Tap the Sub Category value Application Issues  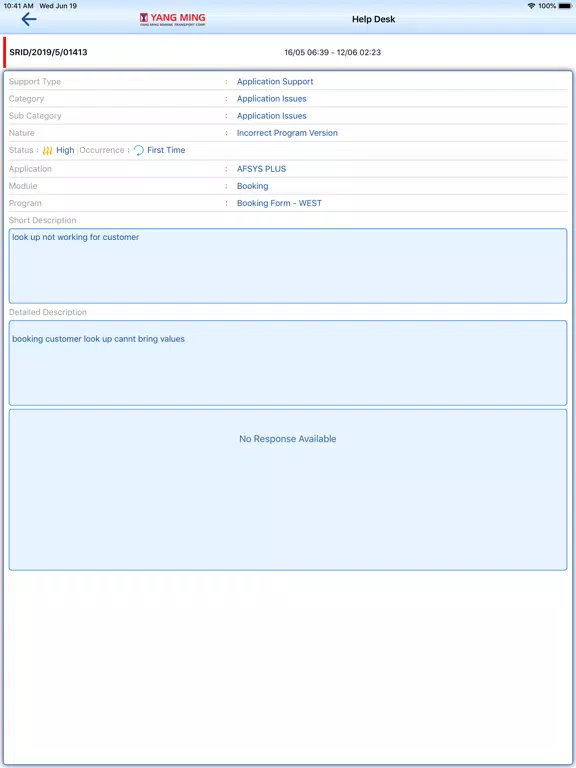tap(271, 116)
